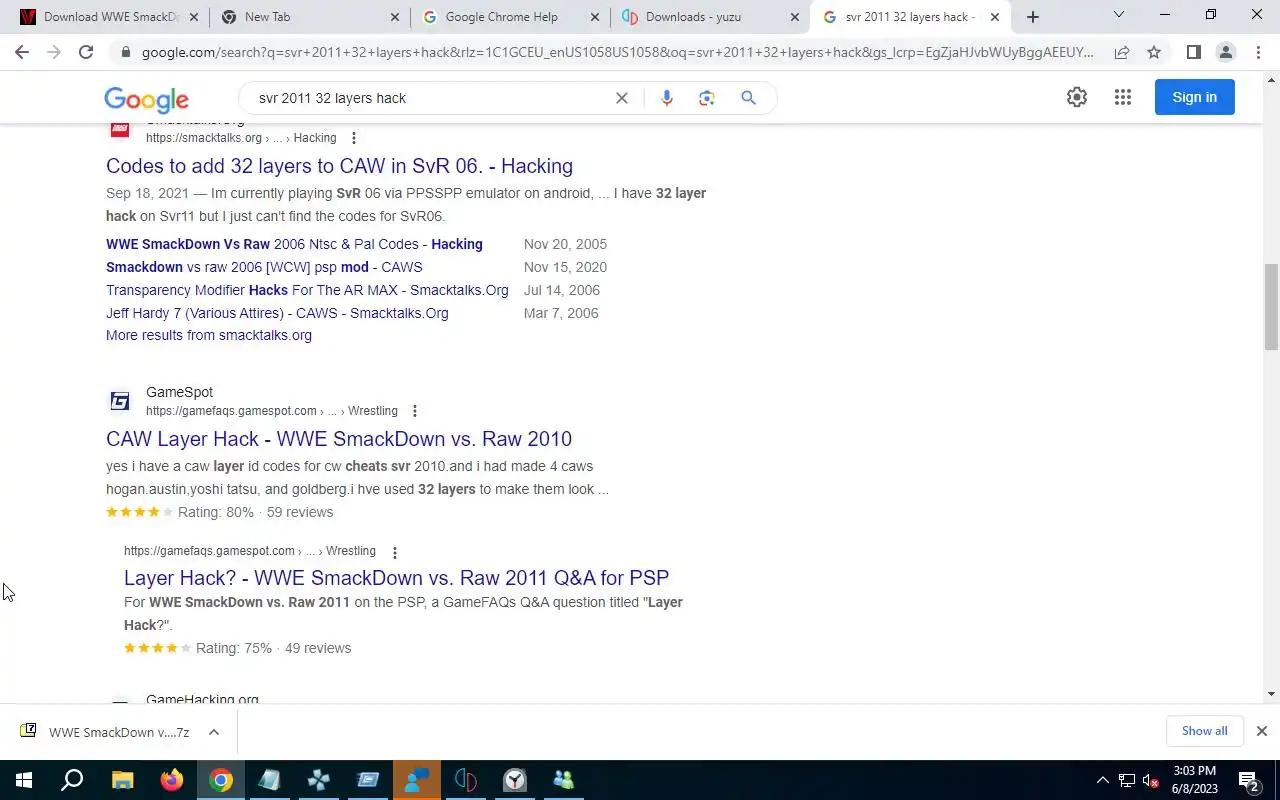Switch to Downloads - yuzu tab
Viewport: 1280px width, 800px height.
(x=711, y=17)
